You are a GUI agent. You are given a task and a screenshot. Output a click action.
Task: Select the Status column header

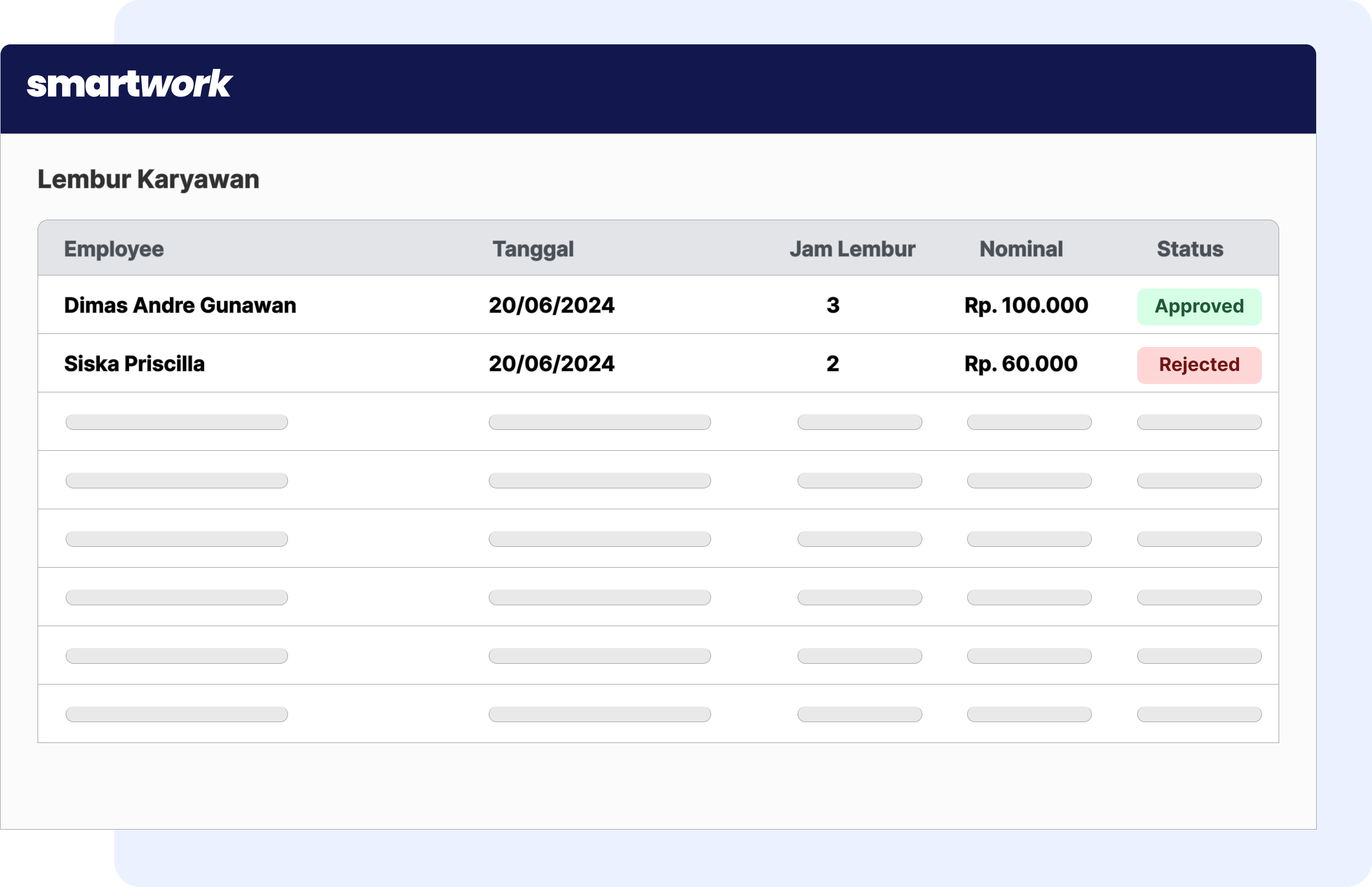click(1189, 248)
